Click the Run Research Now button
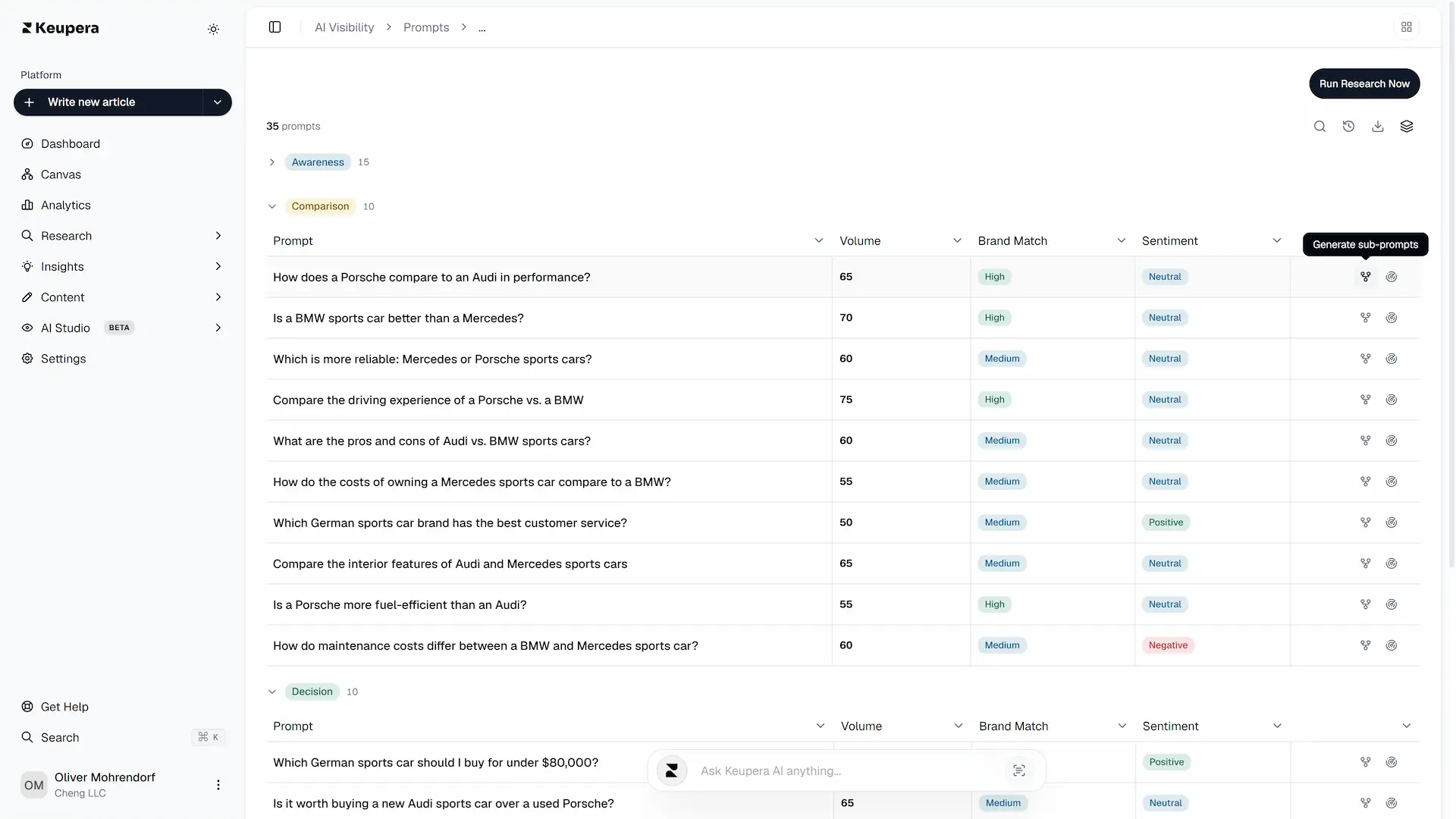This screenshot has width=1456, height=819. click(1364, 83)
